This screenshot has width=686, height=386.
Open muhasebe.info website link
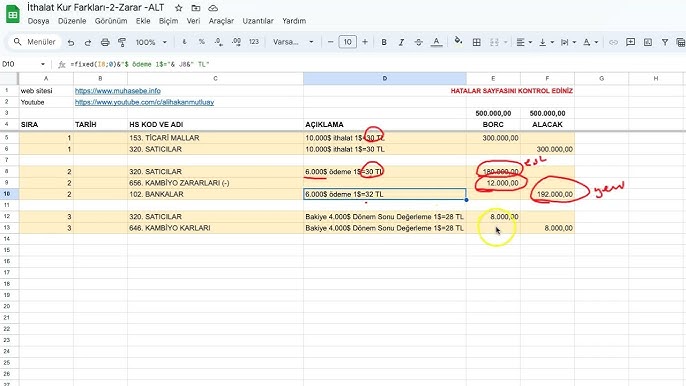tap(118, 91)
